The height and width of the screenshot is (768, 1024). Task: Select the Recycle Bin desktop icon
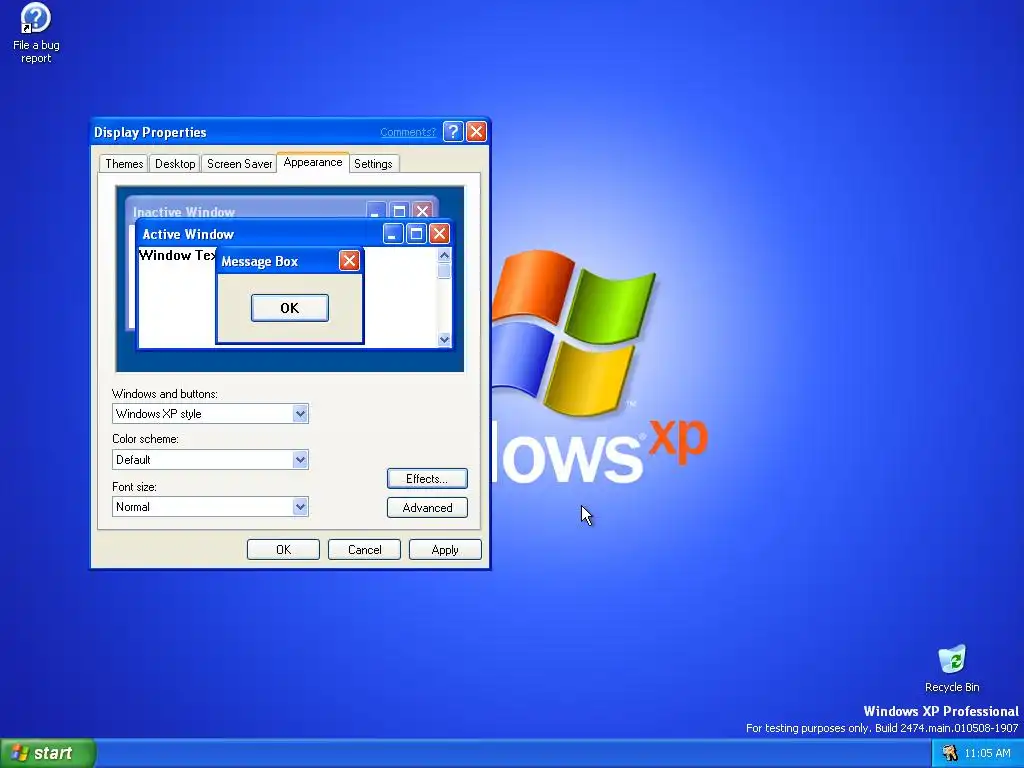tap(952, 669)
